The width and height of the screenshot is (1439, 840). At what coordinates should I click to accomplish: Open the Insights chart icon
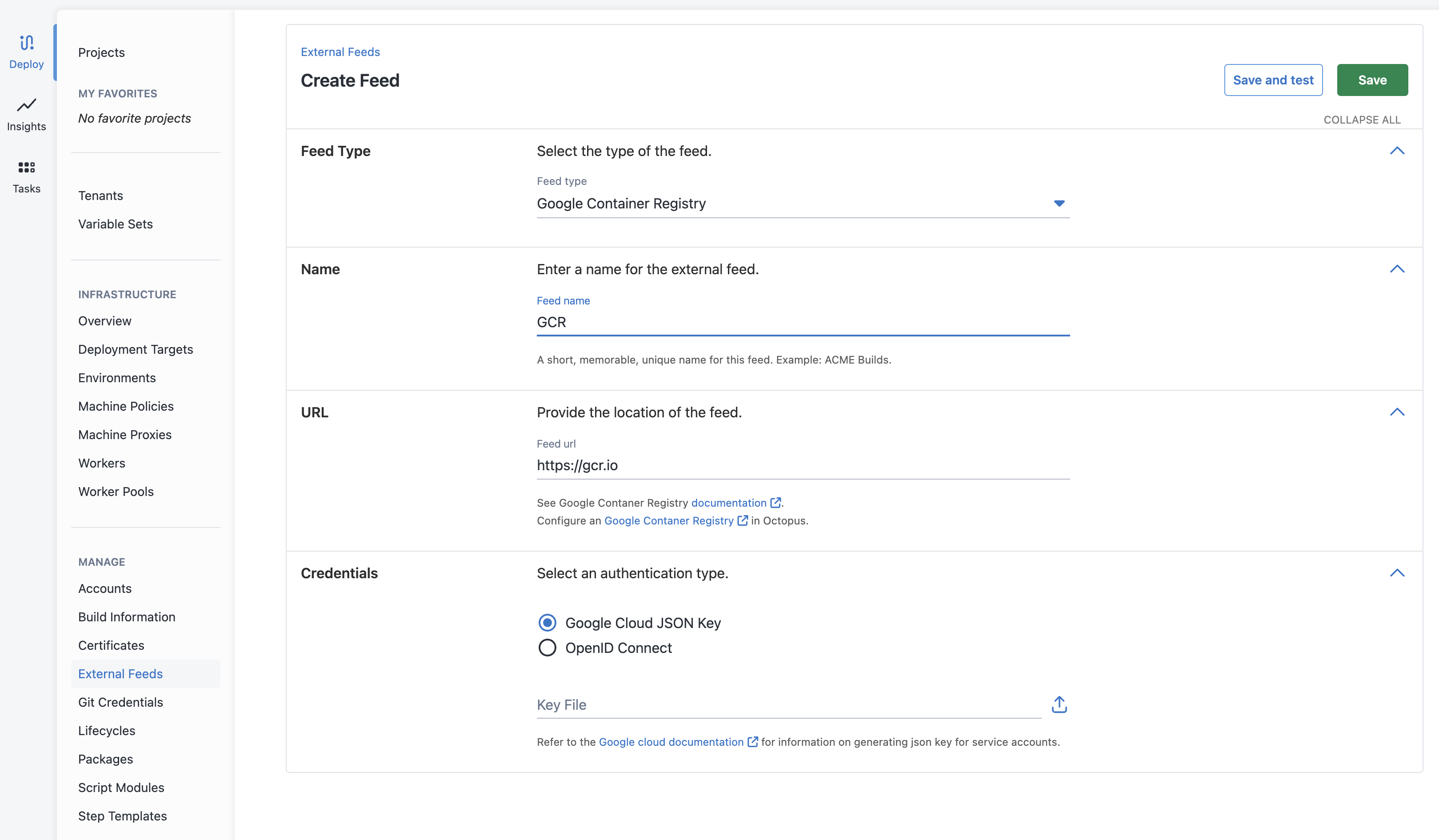27,105
